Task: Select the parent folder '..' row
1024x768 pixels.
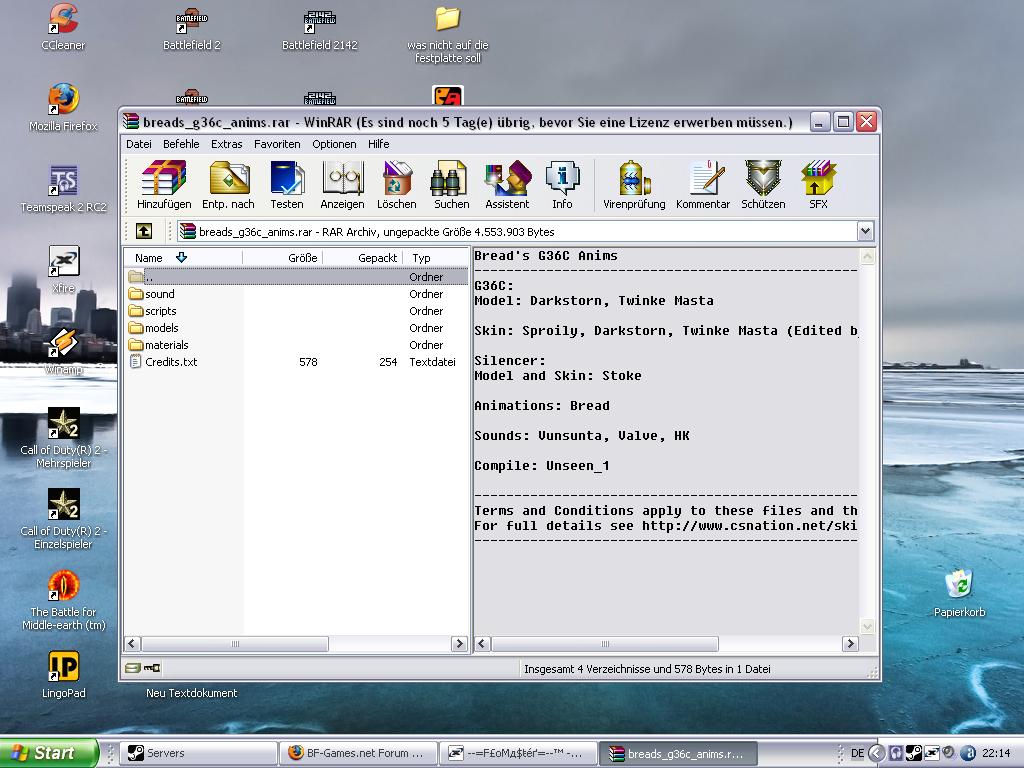Action: pos(296,277)
